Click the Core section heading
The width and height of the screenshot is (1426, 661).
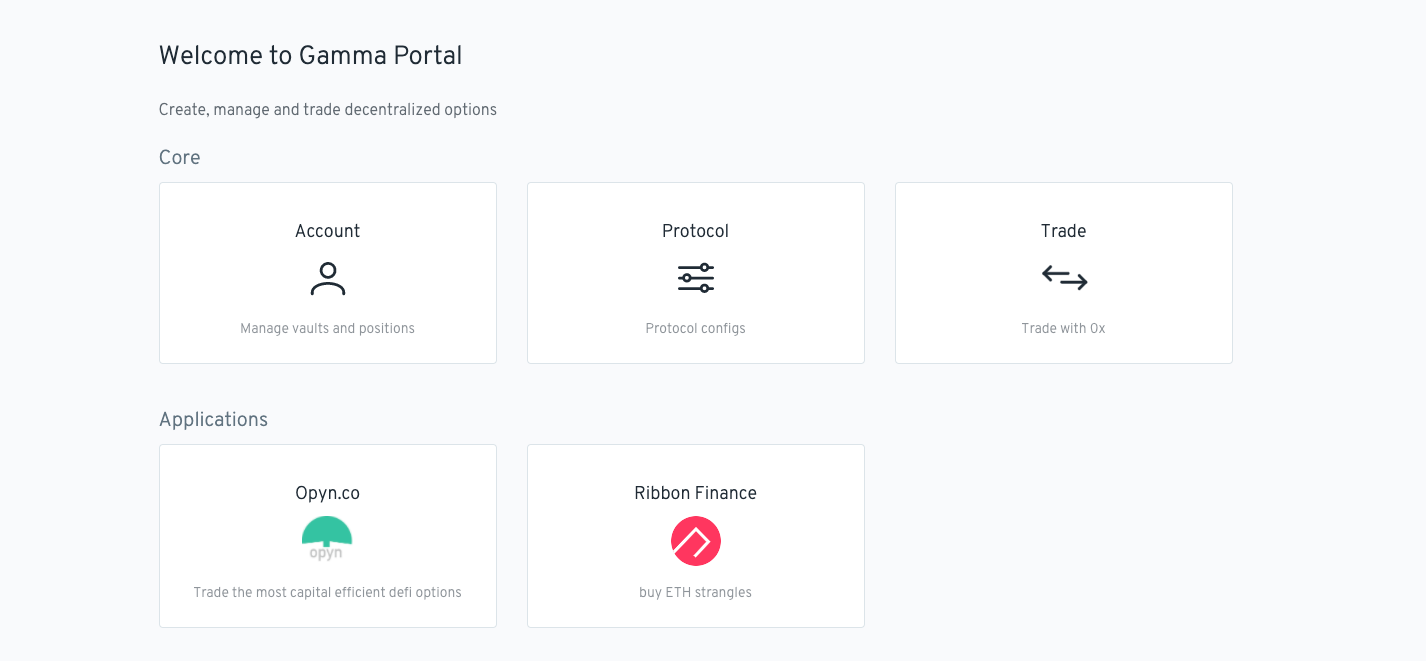[x=180, y=157]
